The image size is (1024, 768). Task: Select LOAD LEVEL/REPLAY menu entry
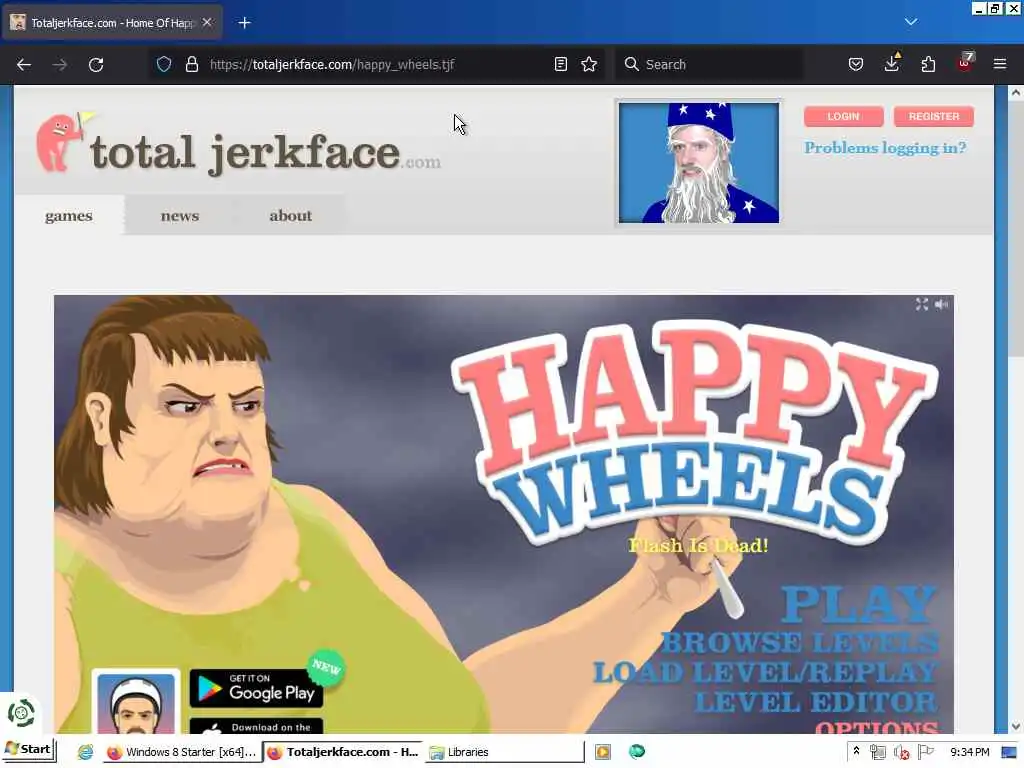[x=765, y=673]
